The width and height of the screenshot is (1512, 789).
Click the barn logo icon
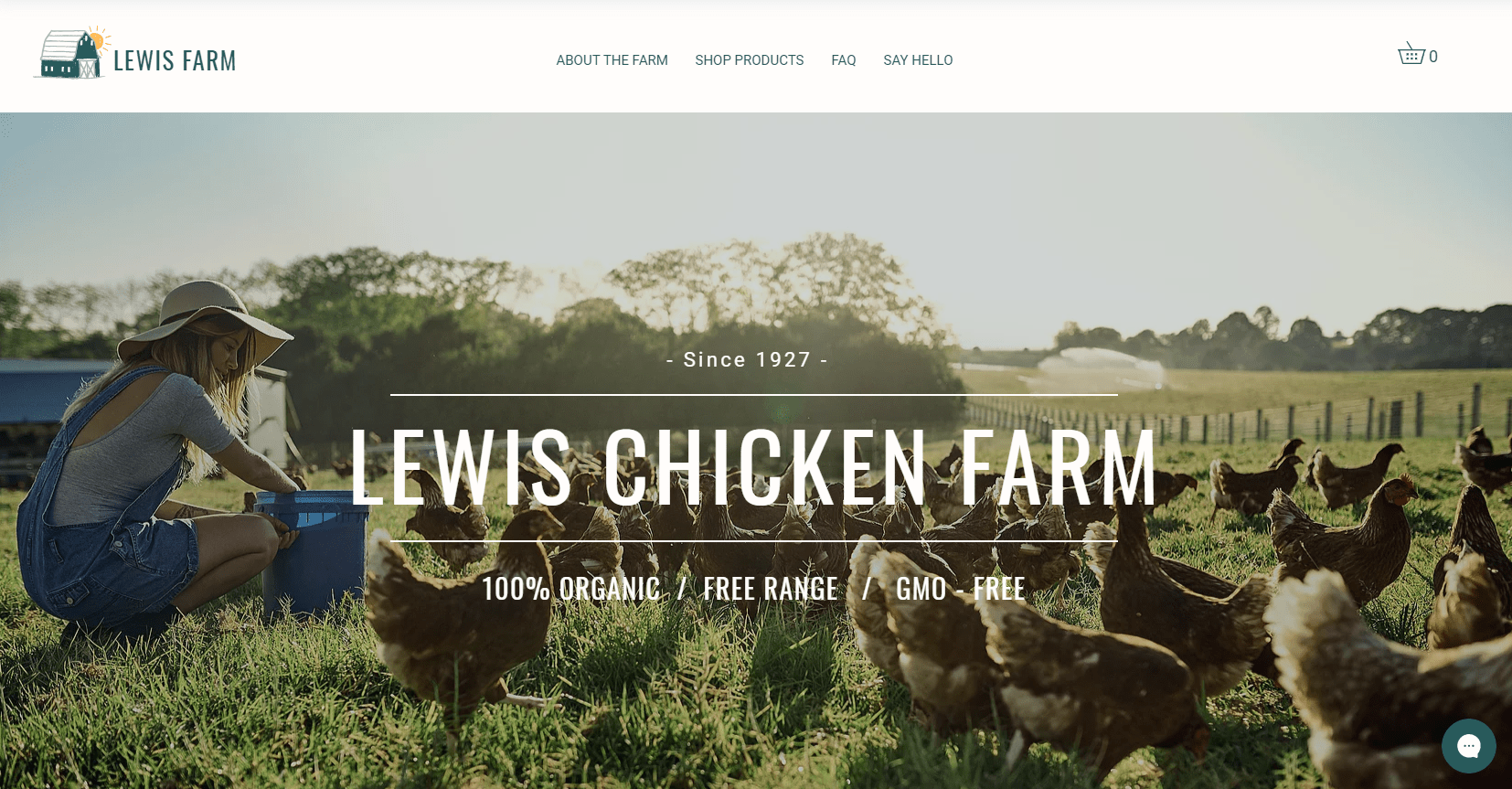pos(72,53)
